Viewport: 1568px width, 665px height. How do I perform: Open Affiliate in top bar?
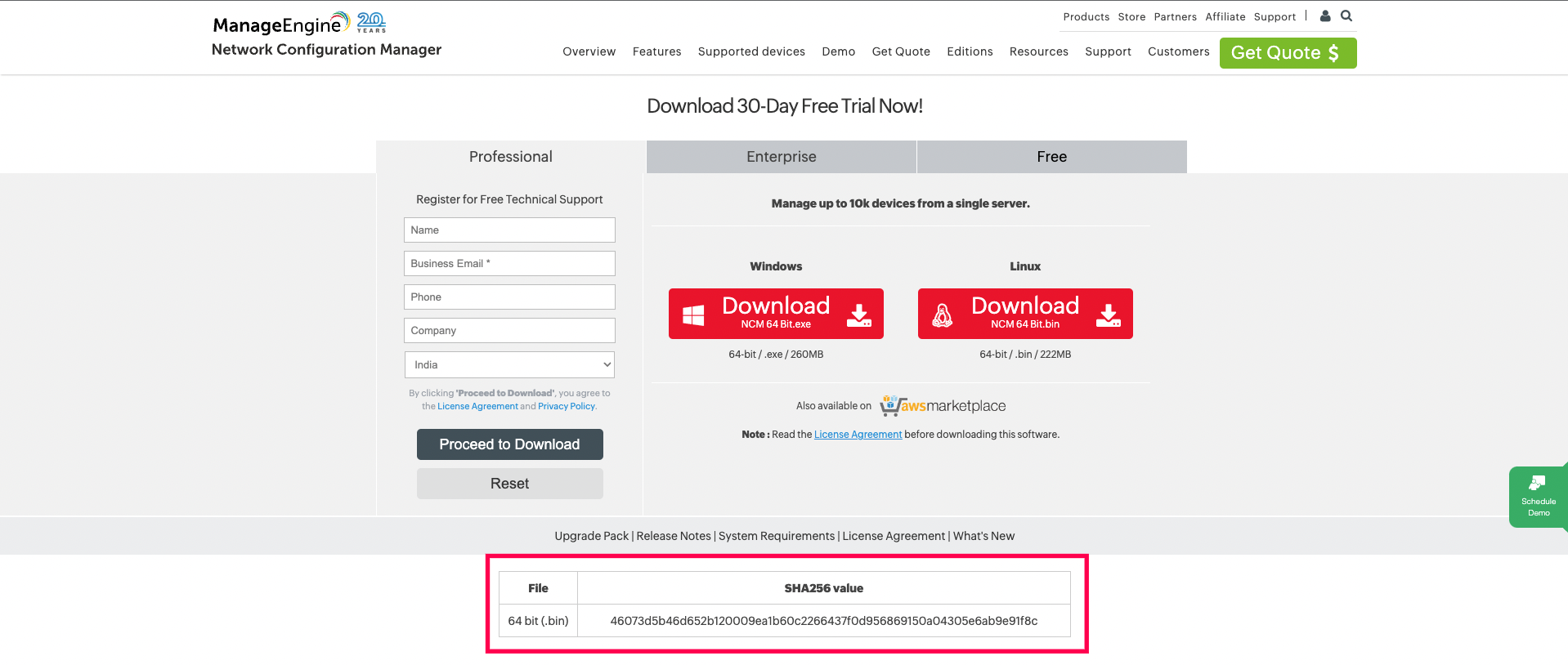[x=1225, y=16]
